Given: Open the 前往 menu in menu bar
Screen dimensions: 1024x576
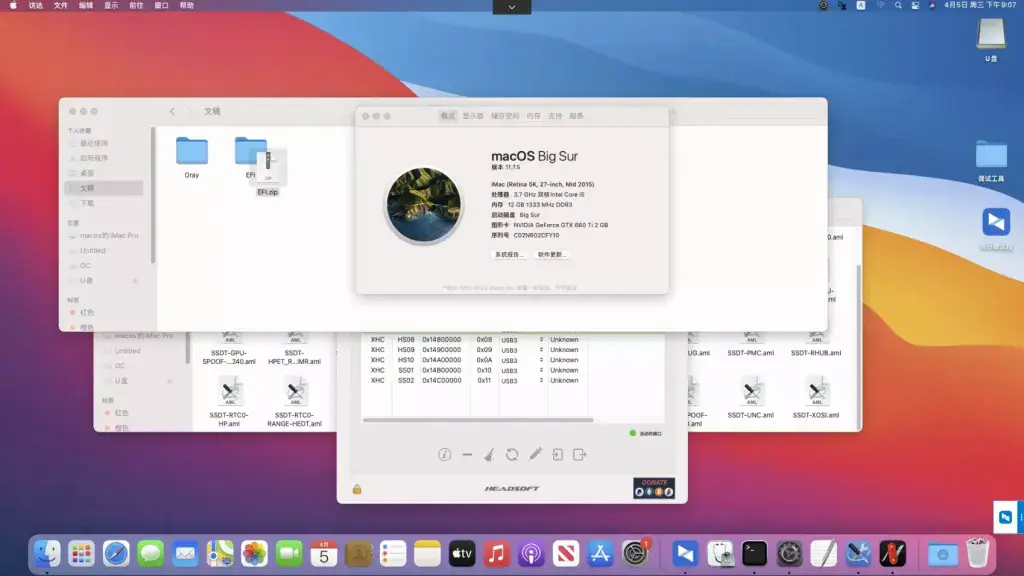Looking at the screenshot, I should pyautogui.click(x=136, y=5).
